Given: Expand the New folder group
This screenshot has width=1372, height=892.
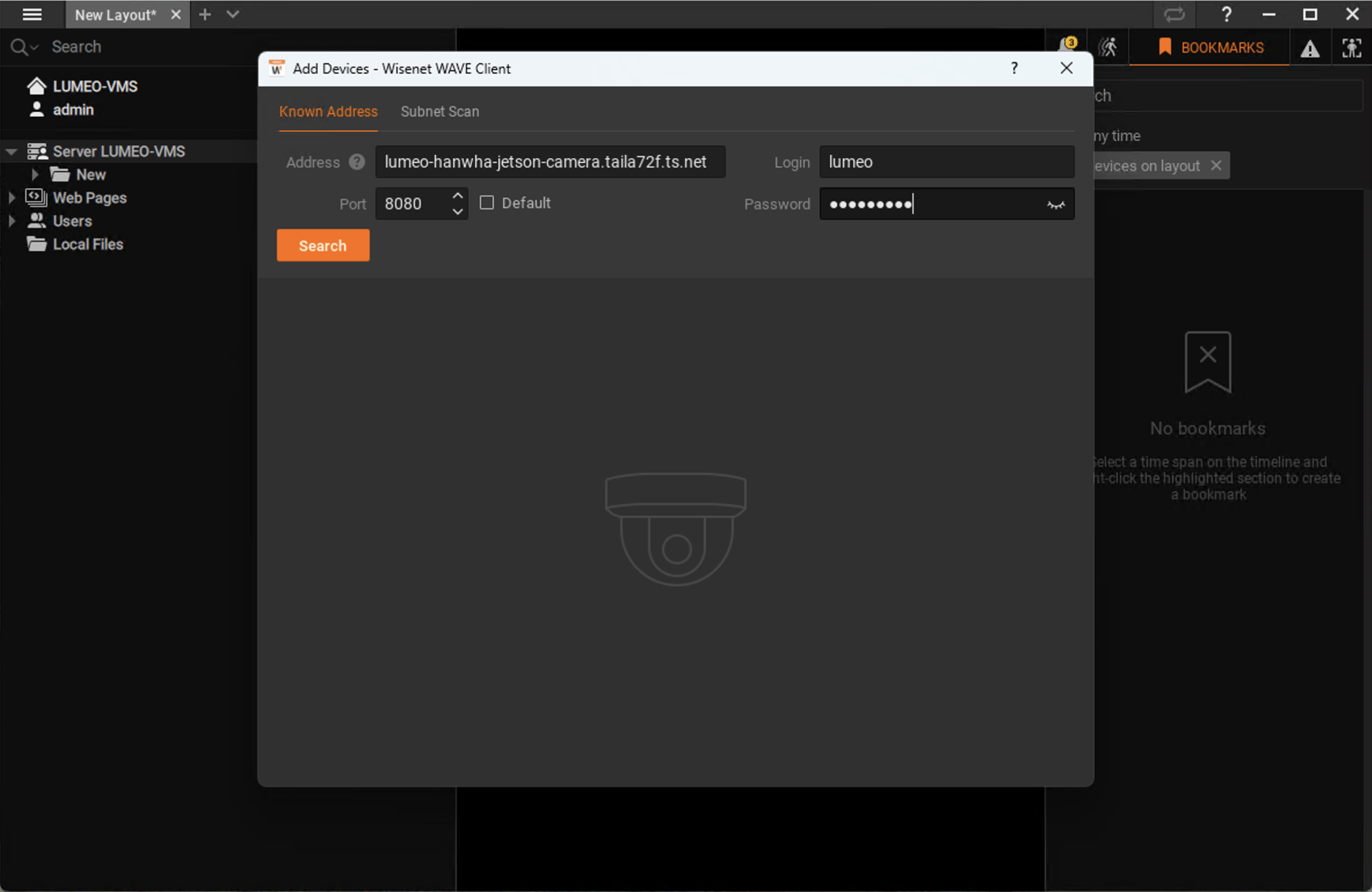Looking at the screenshot, I should [x=35, y=174].
